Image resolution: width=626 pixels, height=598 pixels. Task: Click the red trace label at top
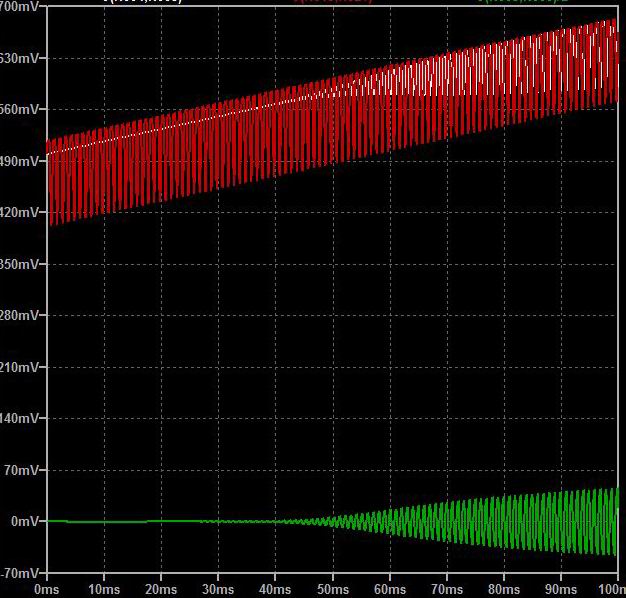(332, 2)
